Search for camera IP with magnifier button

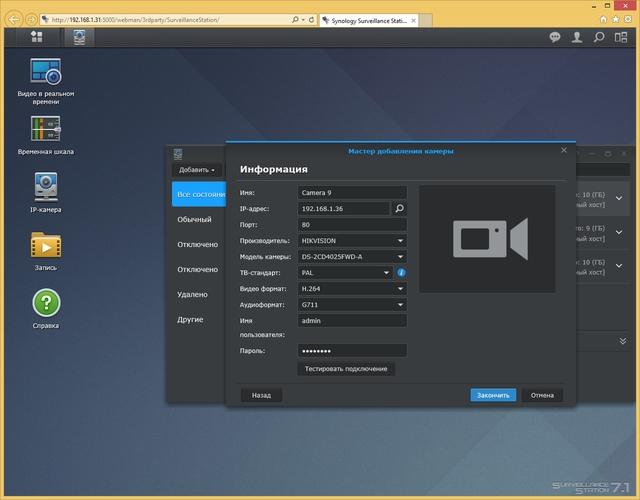click(399, 209)
